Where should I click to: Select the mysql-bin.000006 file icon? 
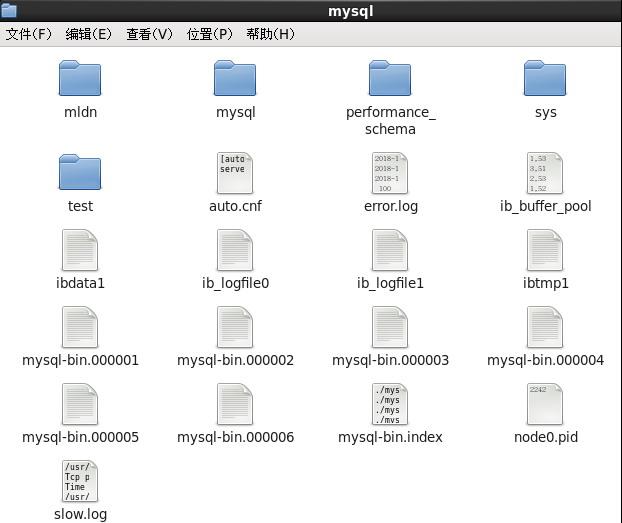coord(235,404)
